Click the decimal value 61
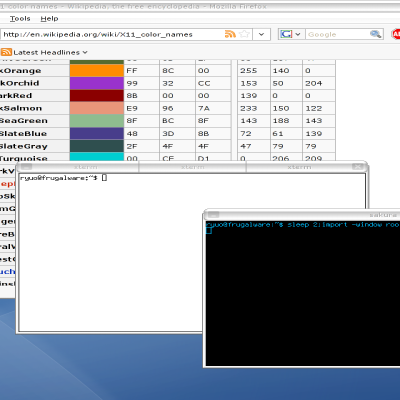400x400 pixels. (x=278, y=133)
